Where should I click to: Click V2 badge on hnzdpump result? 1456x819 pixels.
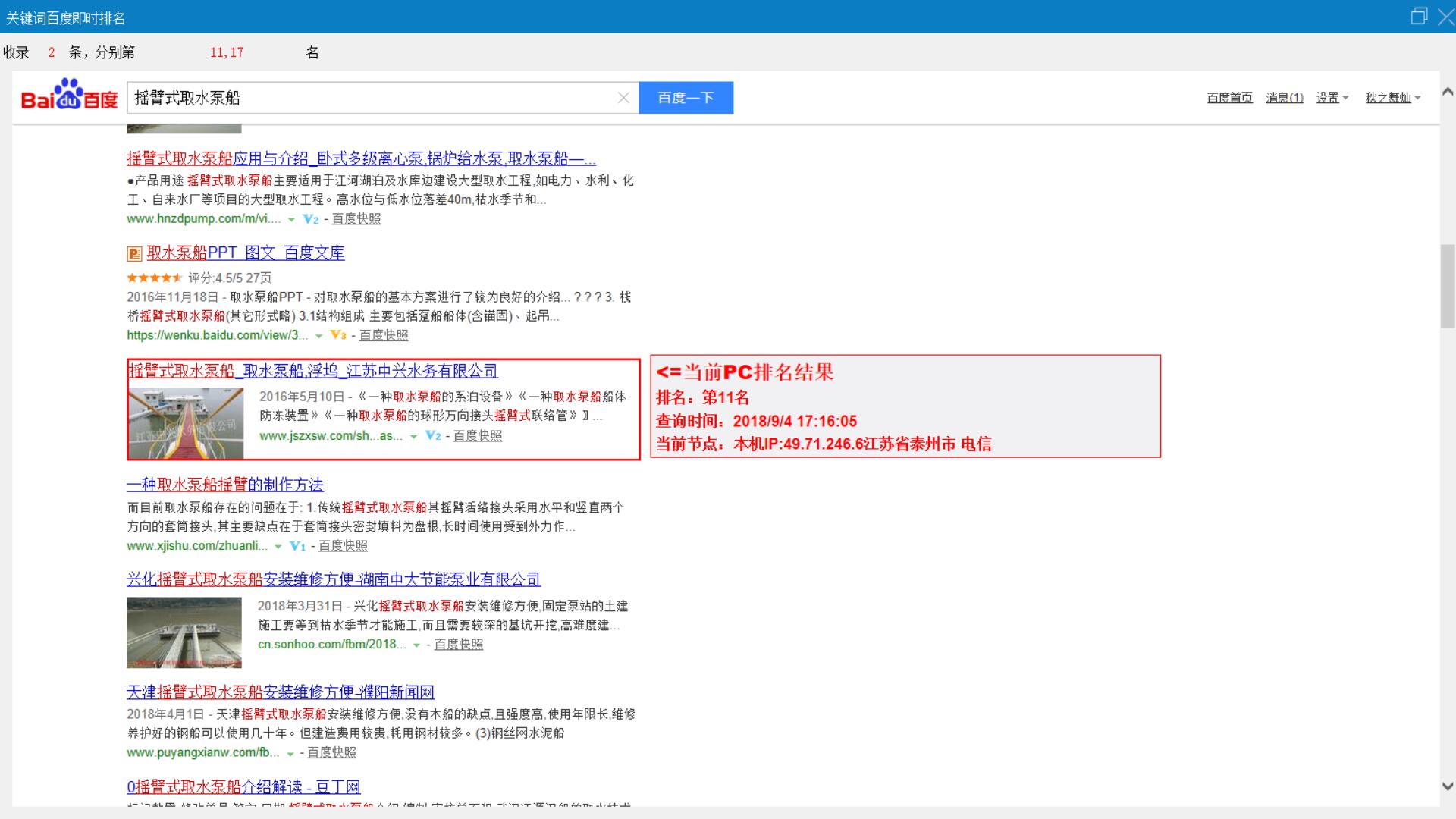[311, 219]
